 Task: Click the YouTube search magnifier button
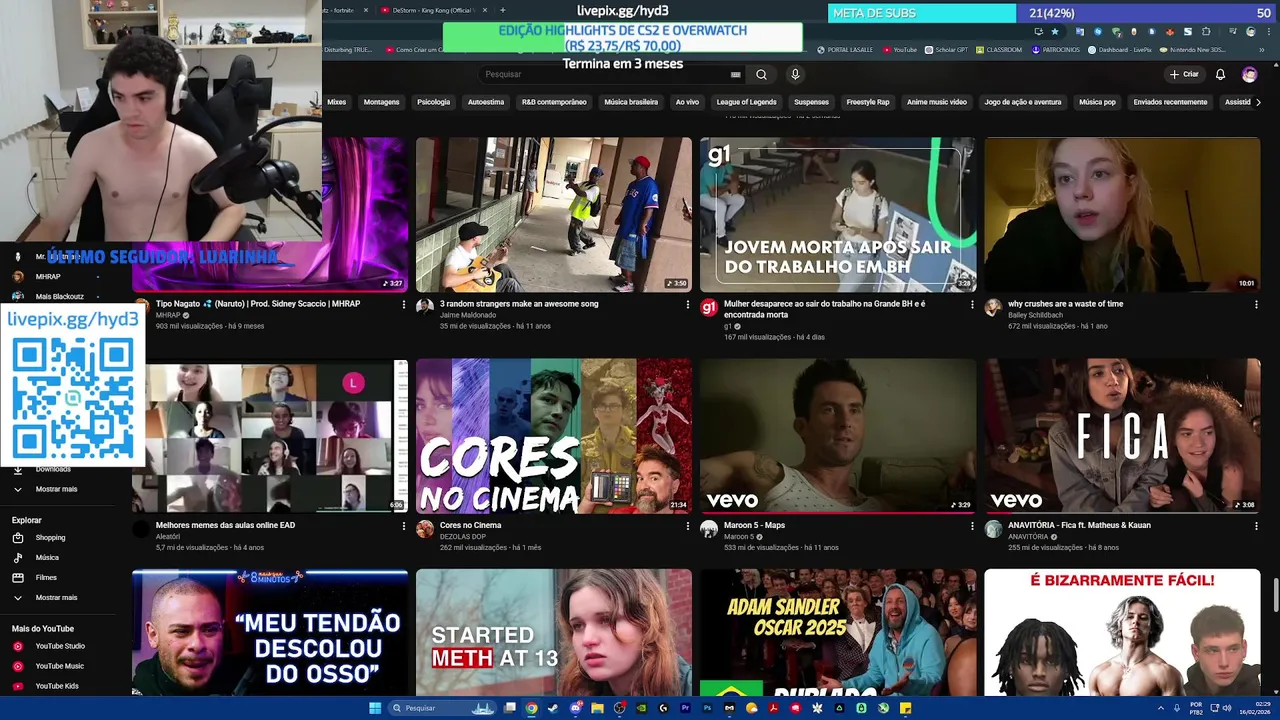click(761, 74)
